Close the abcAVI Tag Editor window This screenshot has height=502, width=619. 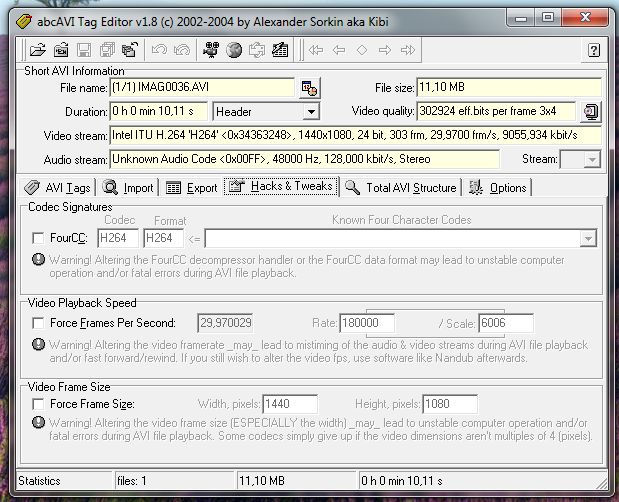pos(585,18)
